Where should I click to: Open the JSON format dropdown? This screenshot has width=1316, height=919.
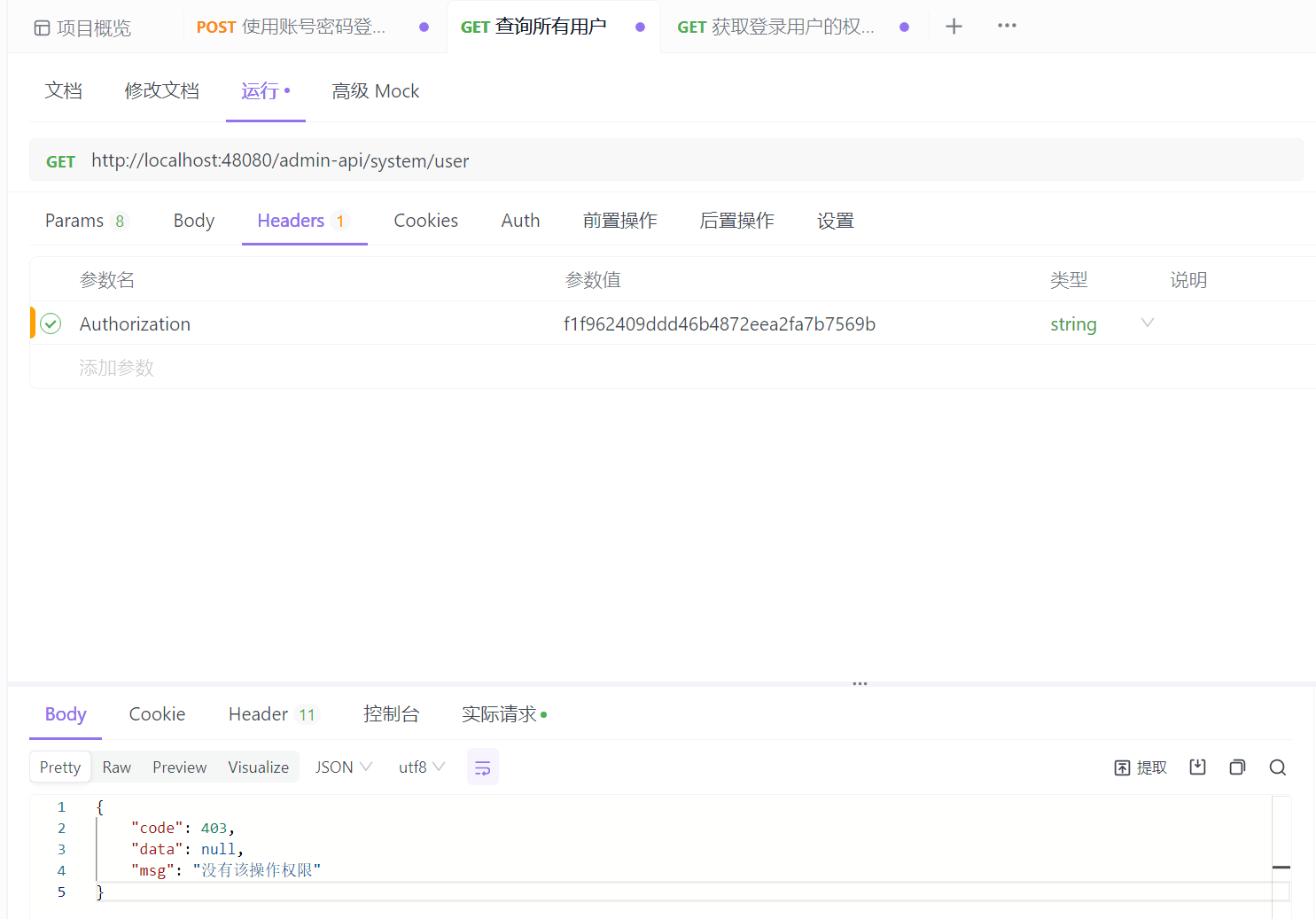coord(344,767)
